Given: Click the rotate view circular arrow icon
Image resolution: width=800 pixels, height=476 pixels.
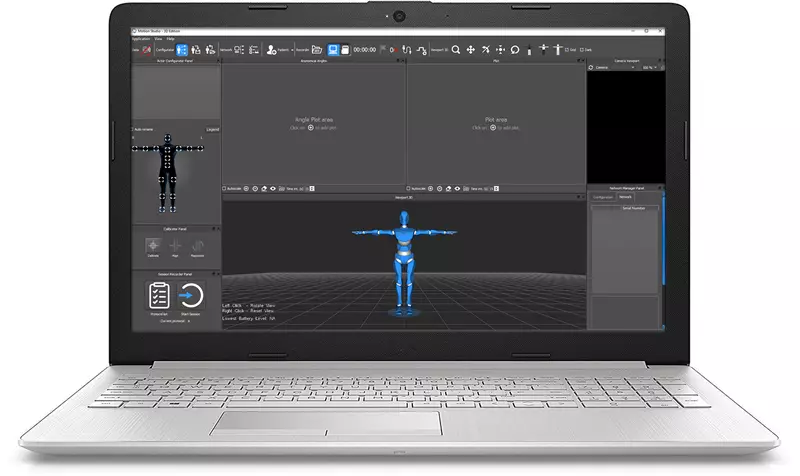Looking at the screenshot, I should 516,49.
